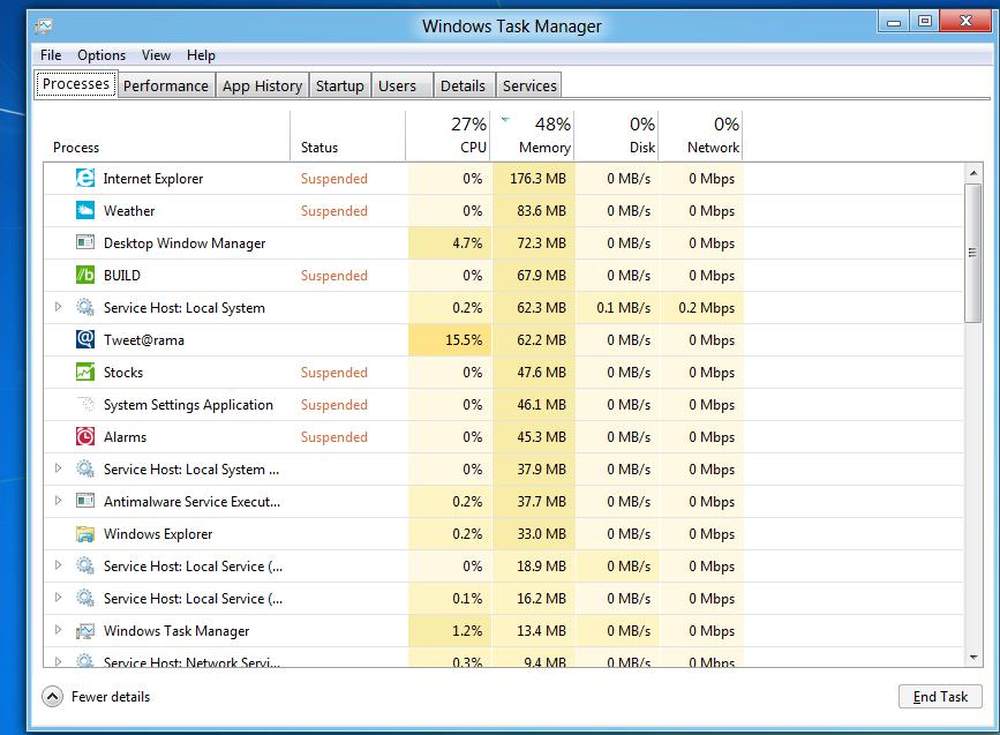Click the BUILD app icon
The height and width of the screenshot is (735, 1000).
[85, 275]
